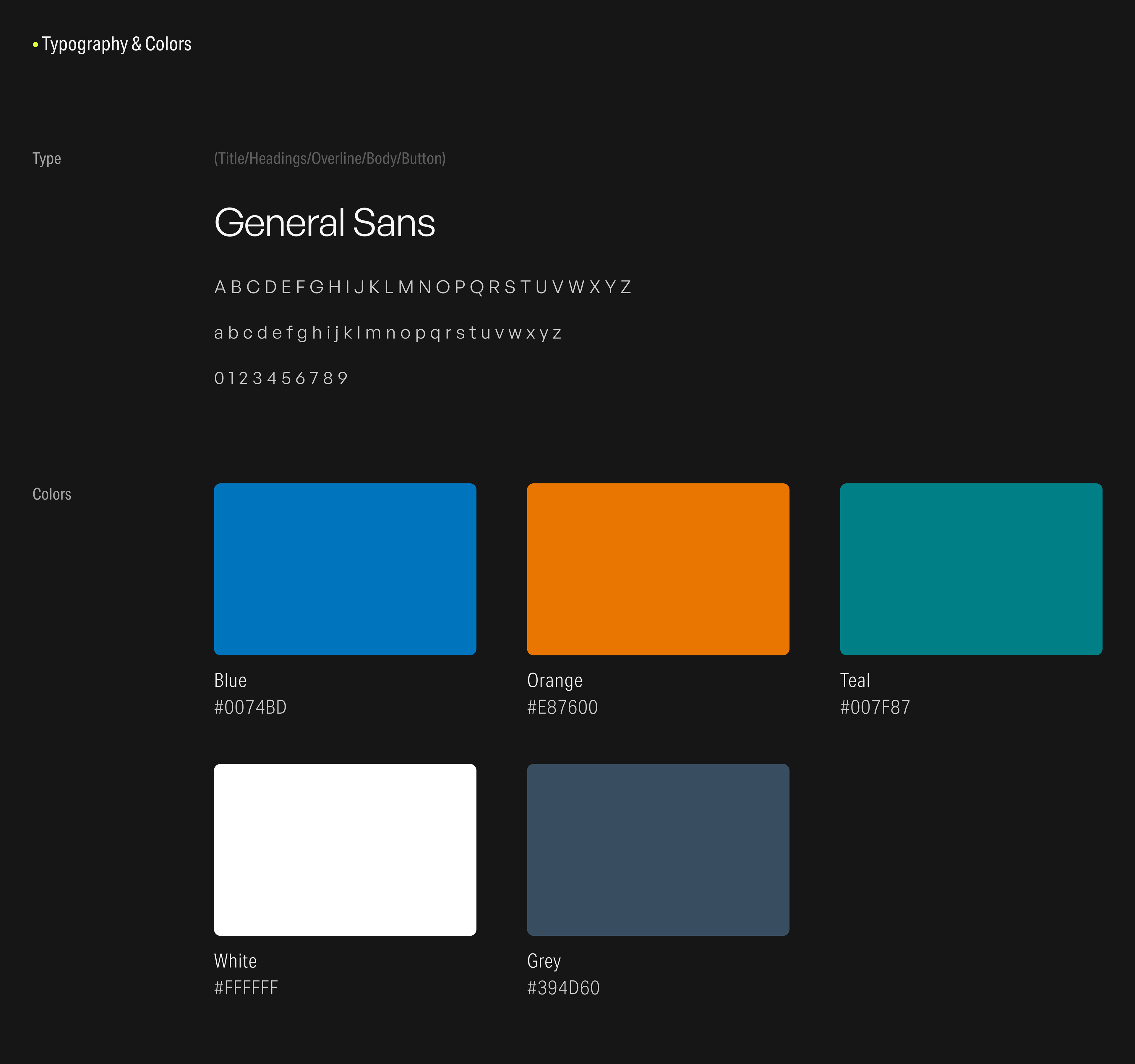Click the Blue color swatch

click(x=345, y=569)
